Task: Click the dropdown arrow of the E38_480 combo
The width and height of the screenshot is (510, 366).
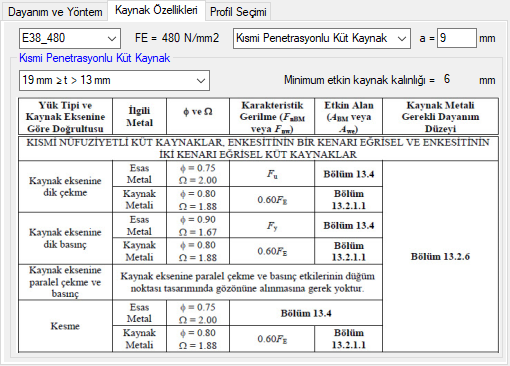Action: click(x=112, y=39)
